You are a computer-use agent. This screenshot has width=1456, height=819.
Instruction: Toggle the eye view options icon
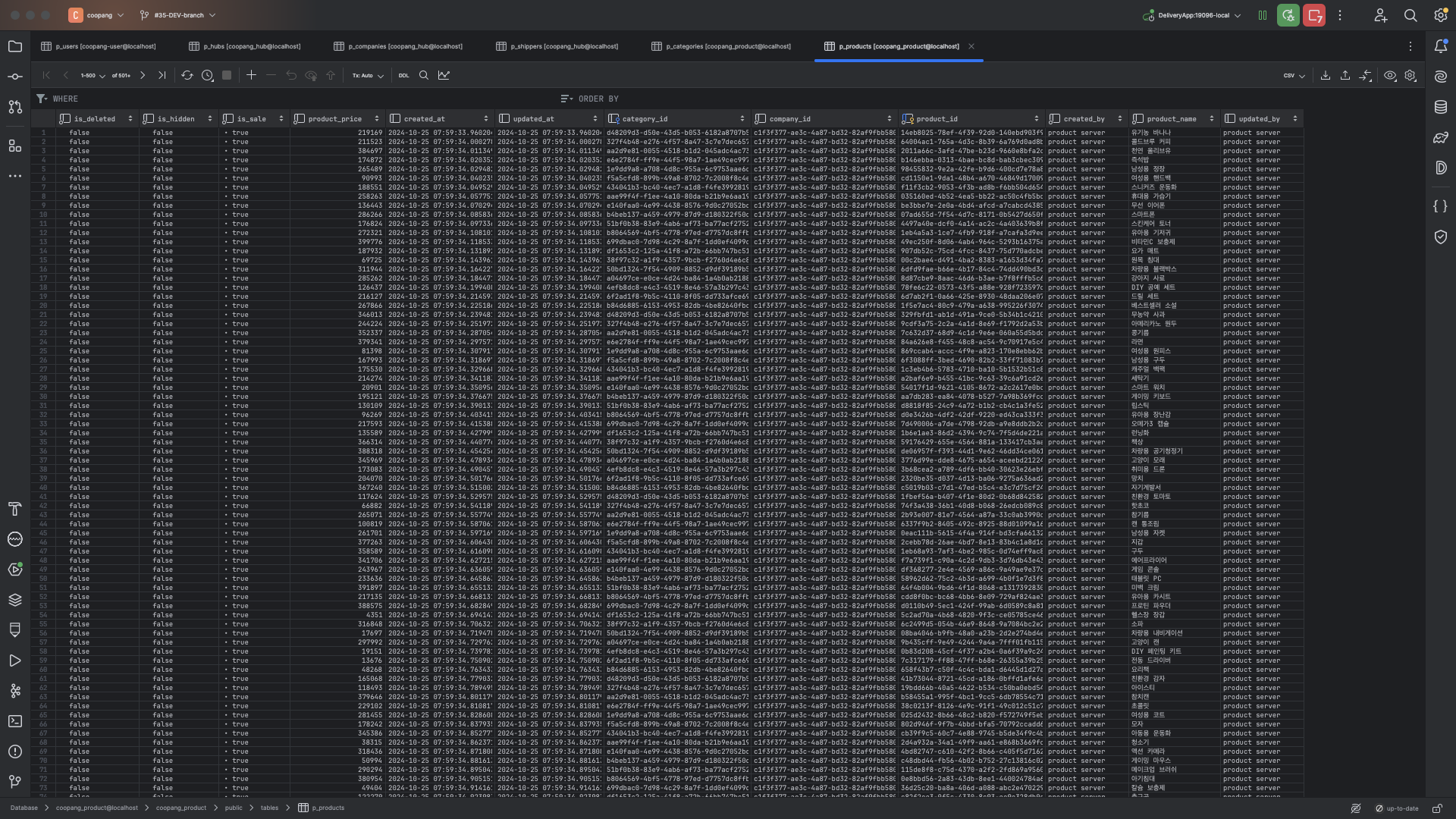1390,75
